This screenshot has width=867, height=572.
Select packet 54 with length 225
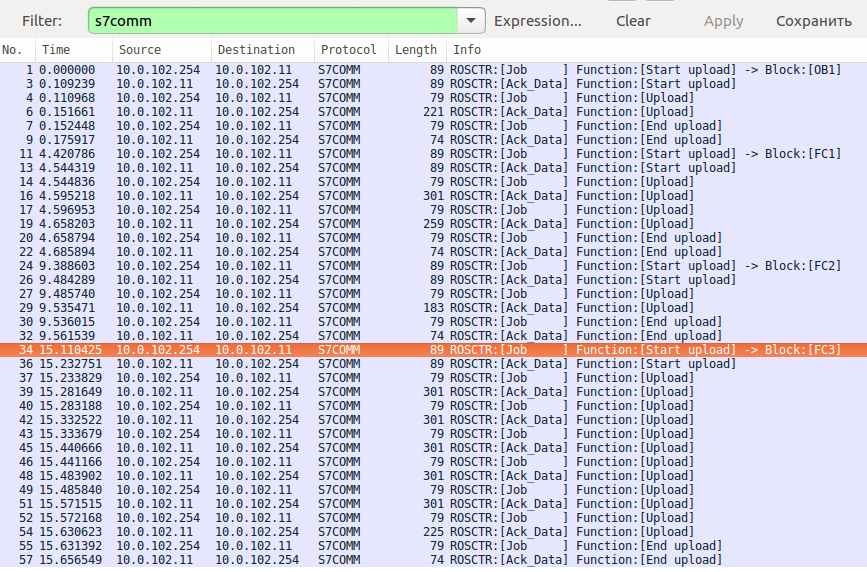[x=434, y=532]
